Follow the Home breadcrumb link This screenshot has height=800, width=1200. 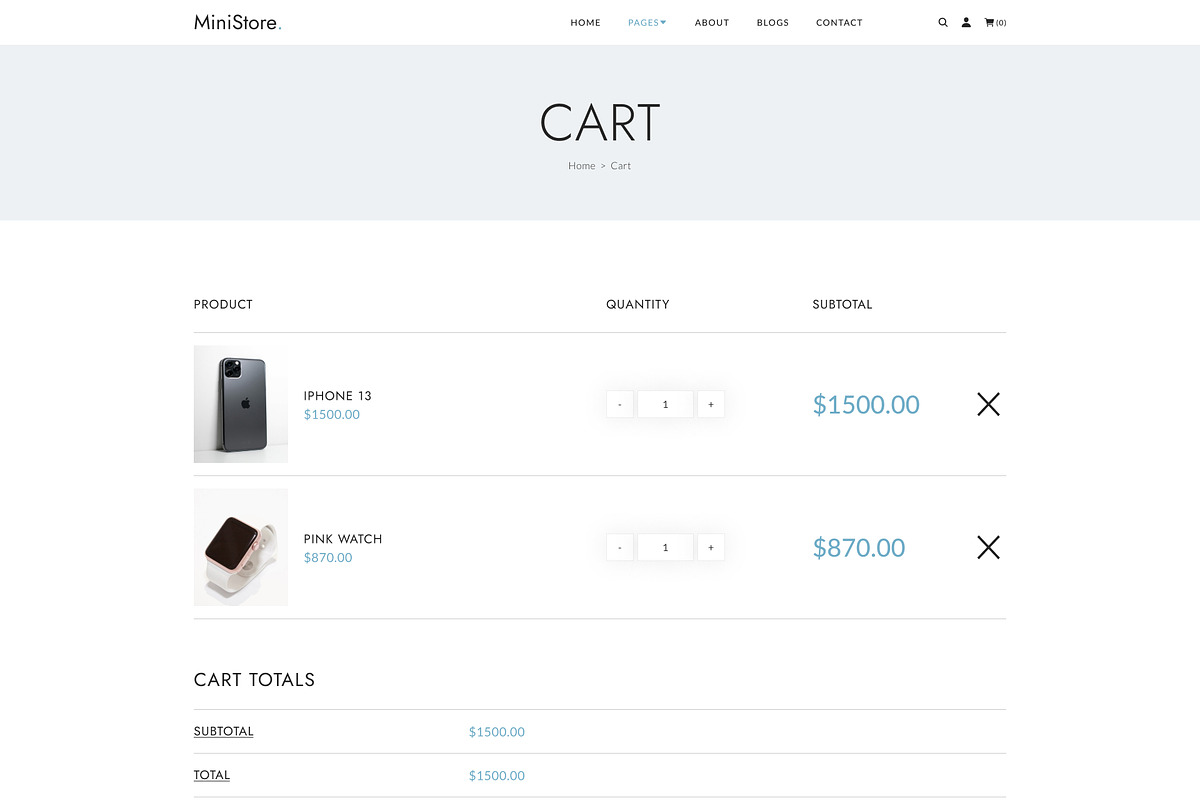pyautogui.click(x=582, y=166)
